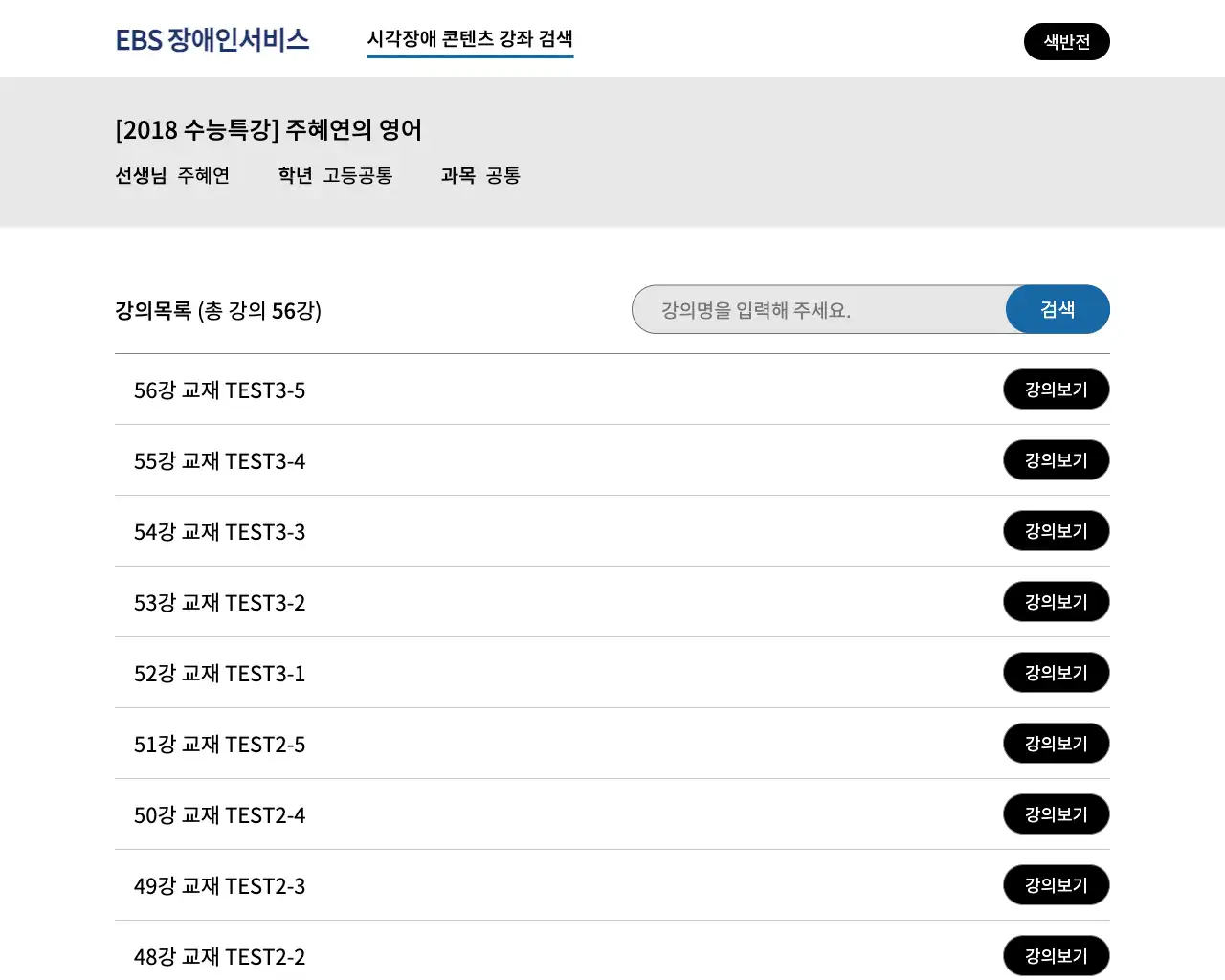The image size is (1225, 980).
Task: Open 강의보기 for 49강 교재 TEST2-3
Action: tap(1056, 885)
